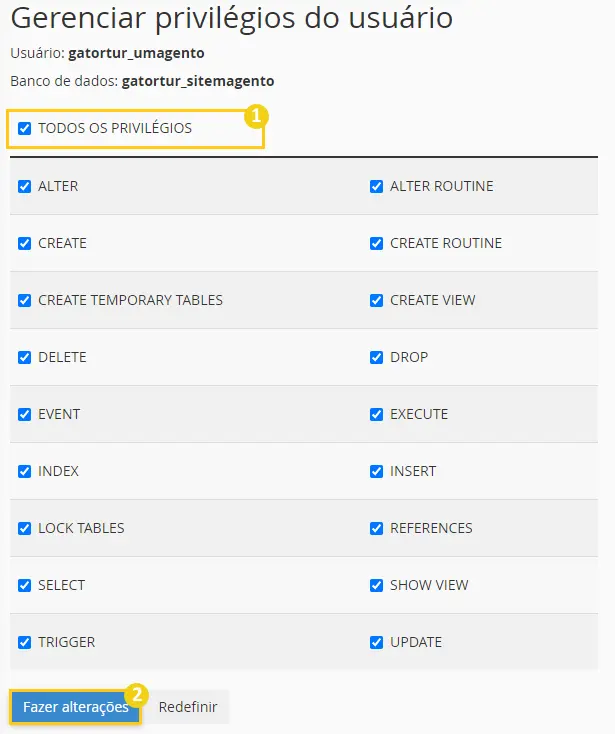Disable the DROP privilege checkbox
615x734 pixels.
(x=376, y=357)
